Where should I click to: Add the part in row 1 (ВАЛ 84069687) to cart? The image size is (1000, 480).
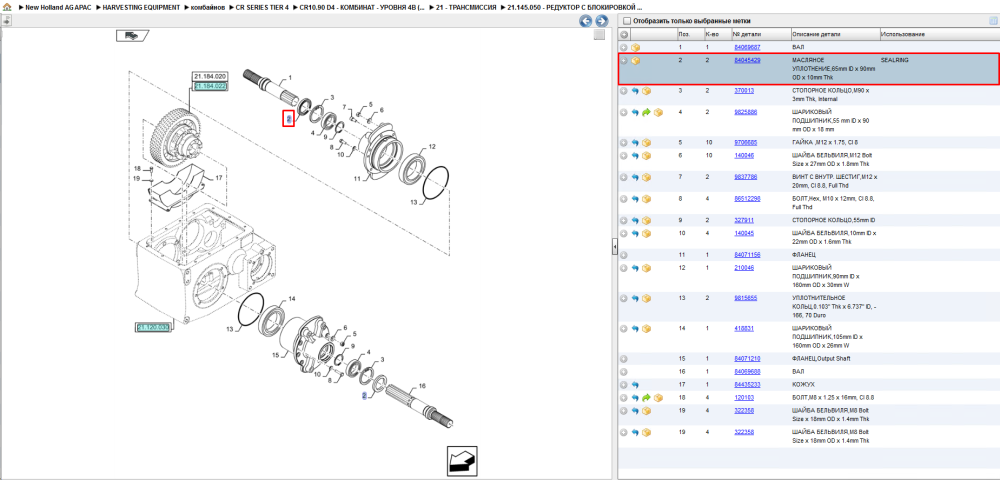click(635, 48)
